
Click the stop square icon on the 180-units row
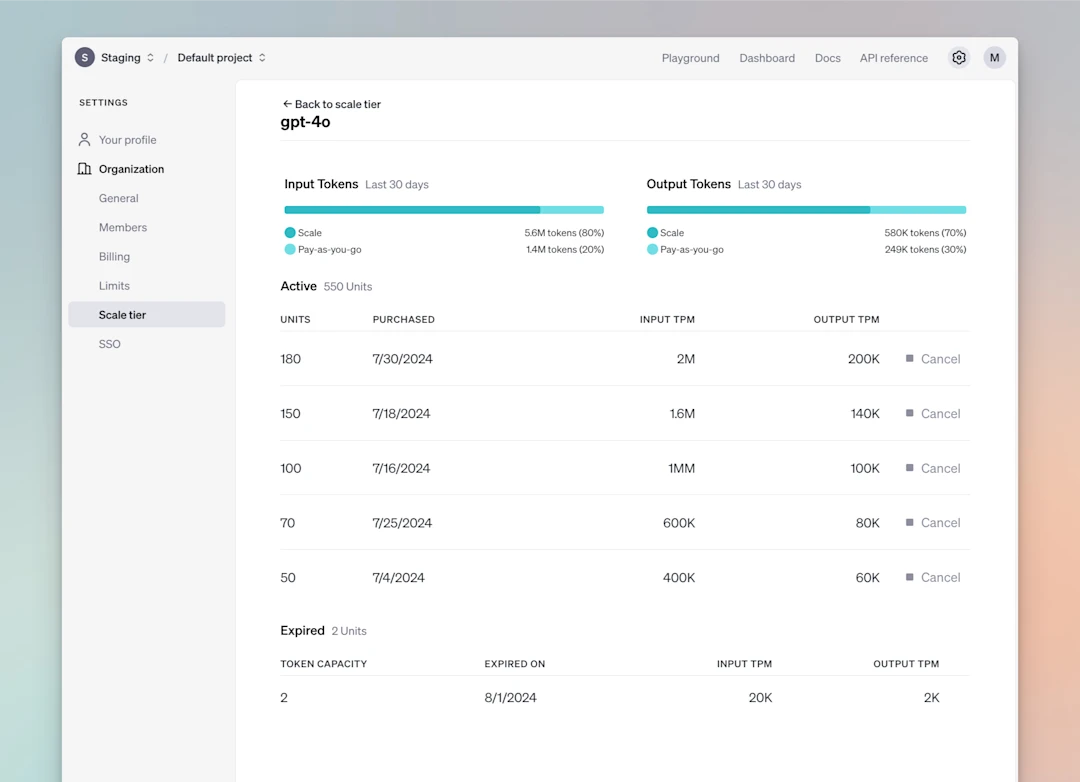pos(911,358)
